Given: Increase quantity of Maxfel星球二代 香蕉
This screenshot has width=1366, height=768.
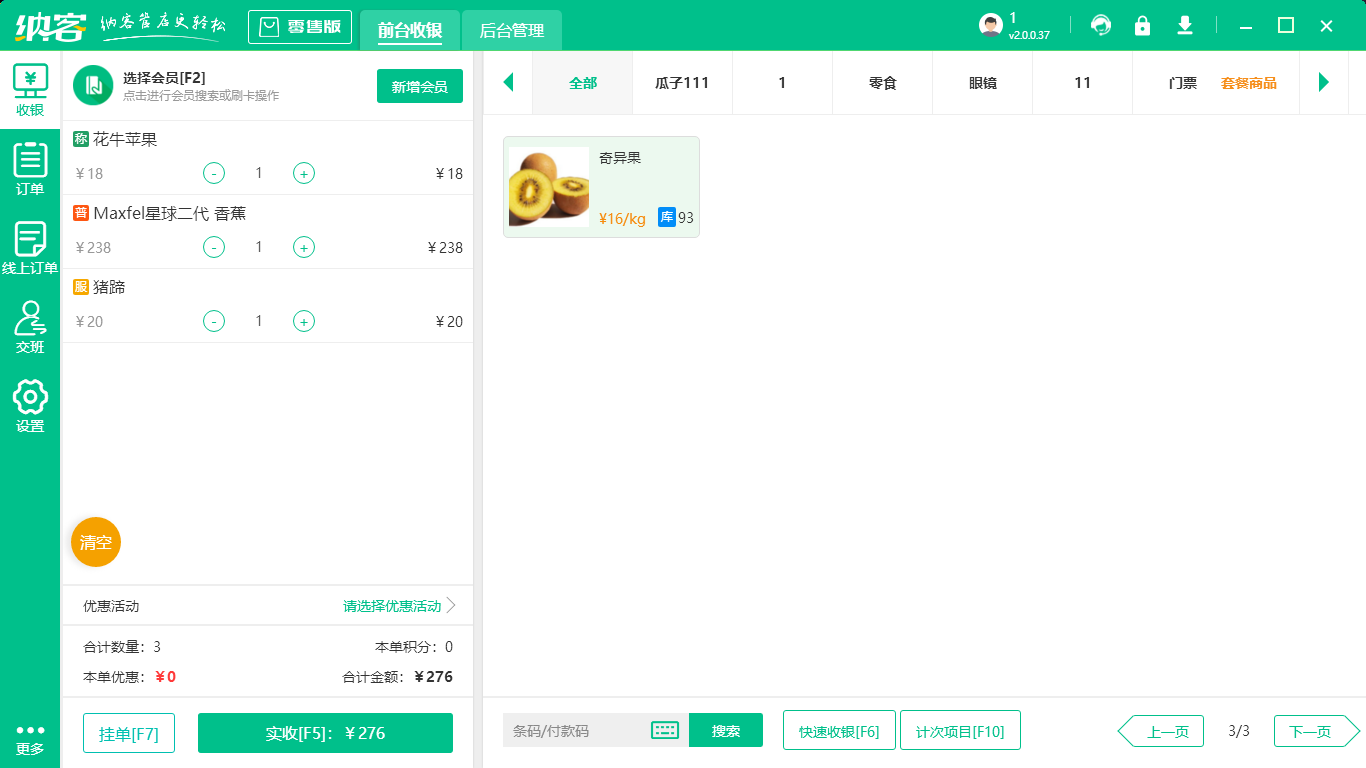Looking at the screenshot, I should [x=304, y=247].
